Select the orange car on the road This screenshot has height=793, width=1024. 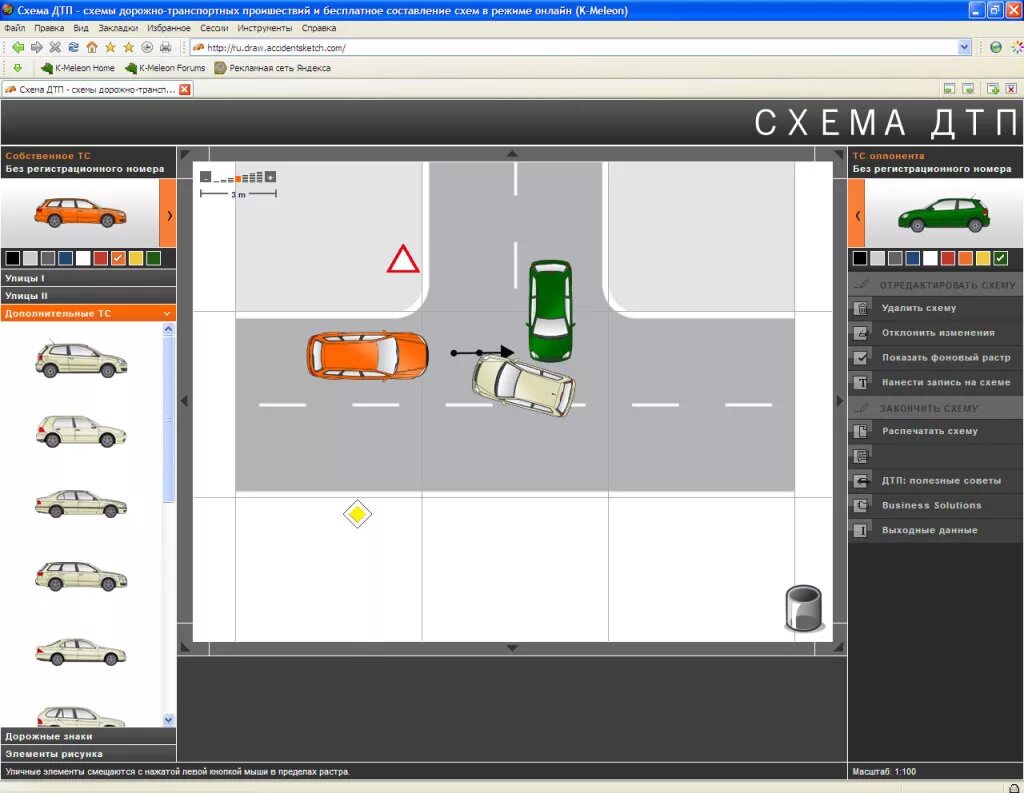tap(368, 355)
